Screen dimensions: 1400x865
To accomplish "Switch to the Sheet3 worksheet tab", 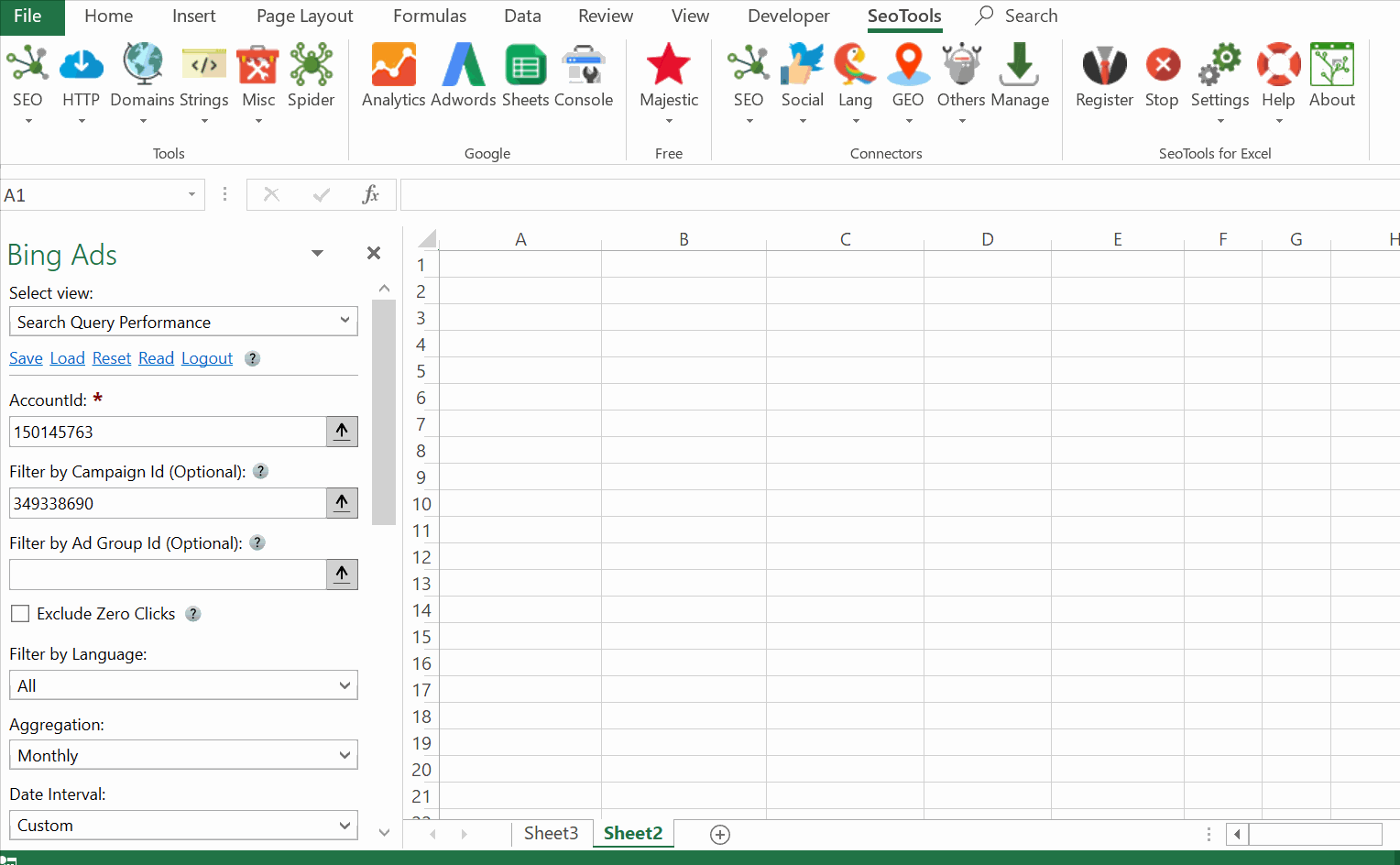I will (x=551, y=833).
